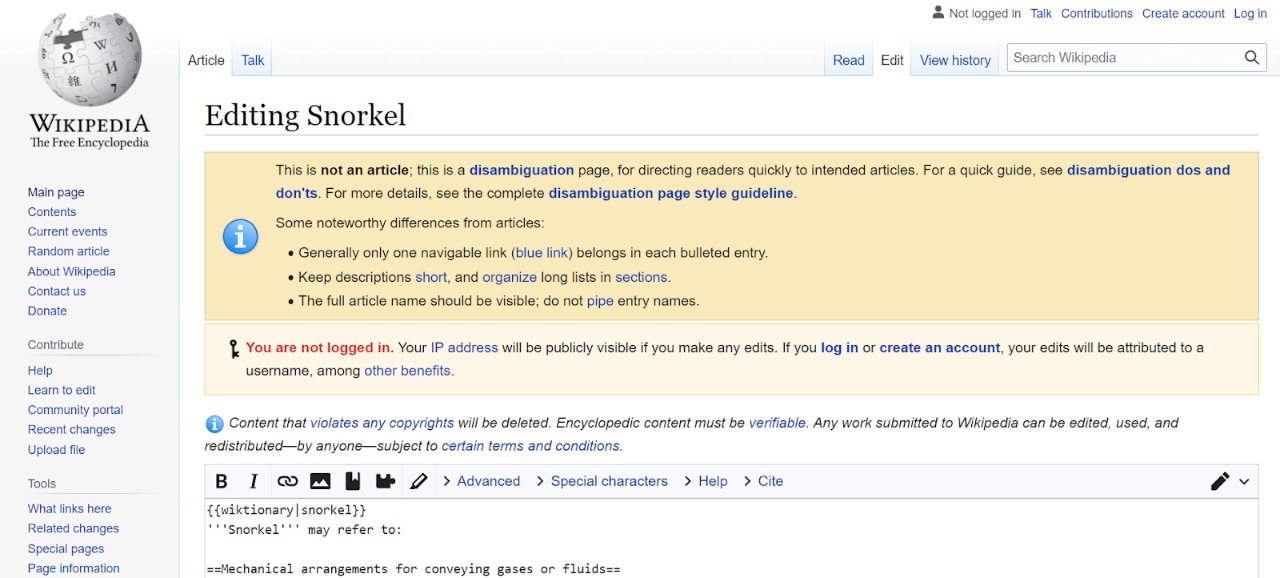
Task: Open 'violates any copyrights' link
Action: click(382, 423)
